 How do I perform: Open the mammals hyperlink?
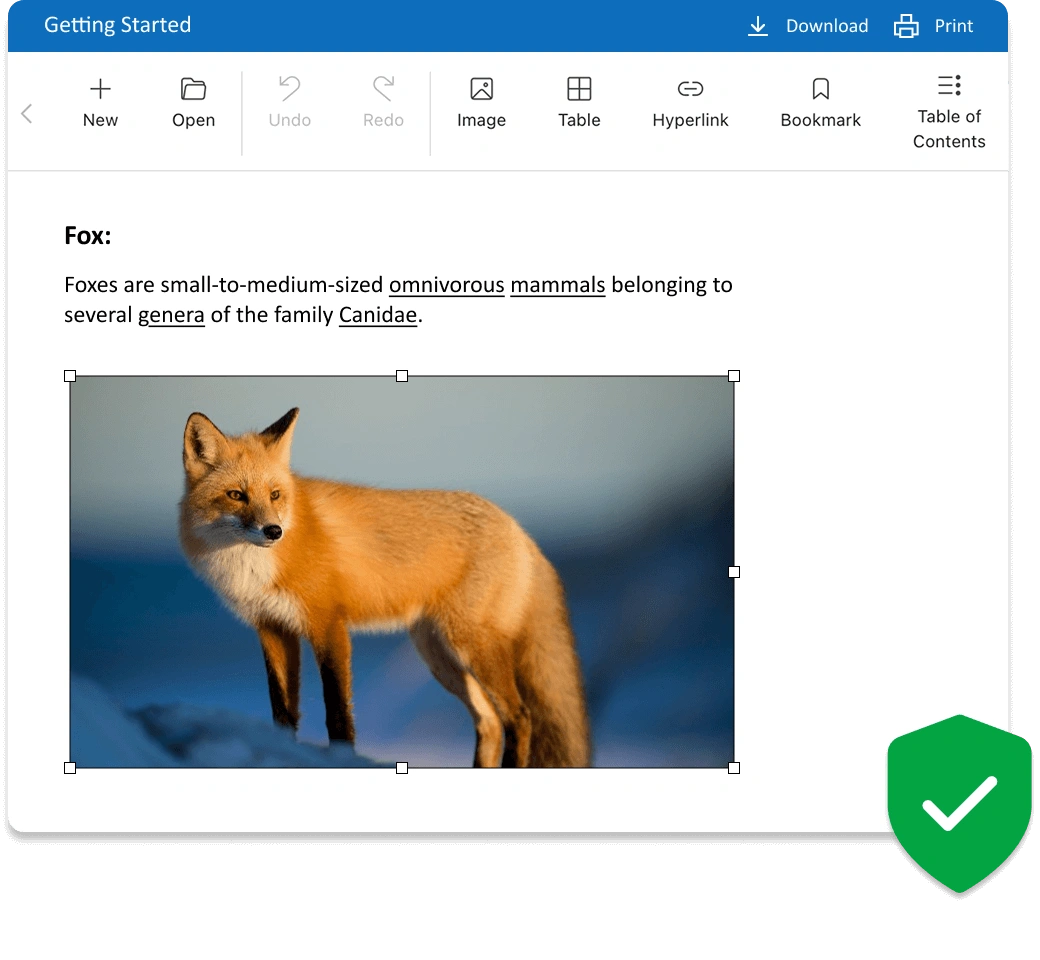click(557, 285)
